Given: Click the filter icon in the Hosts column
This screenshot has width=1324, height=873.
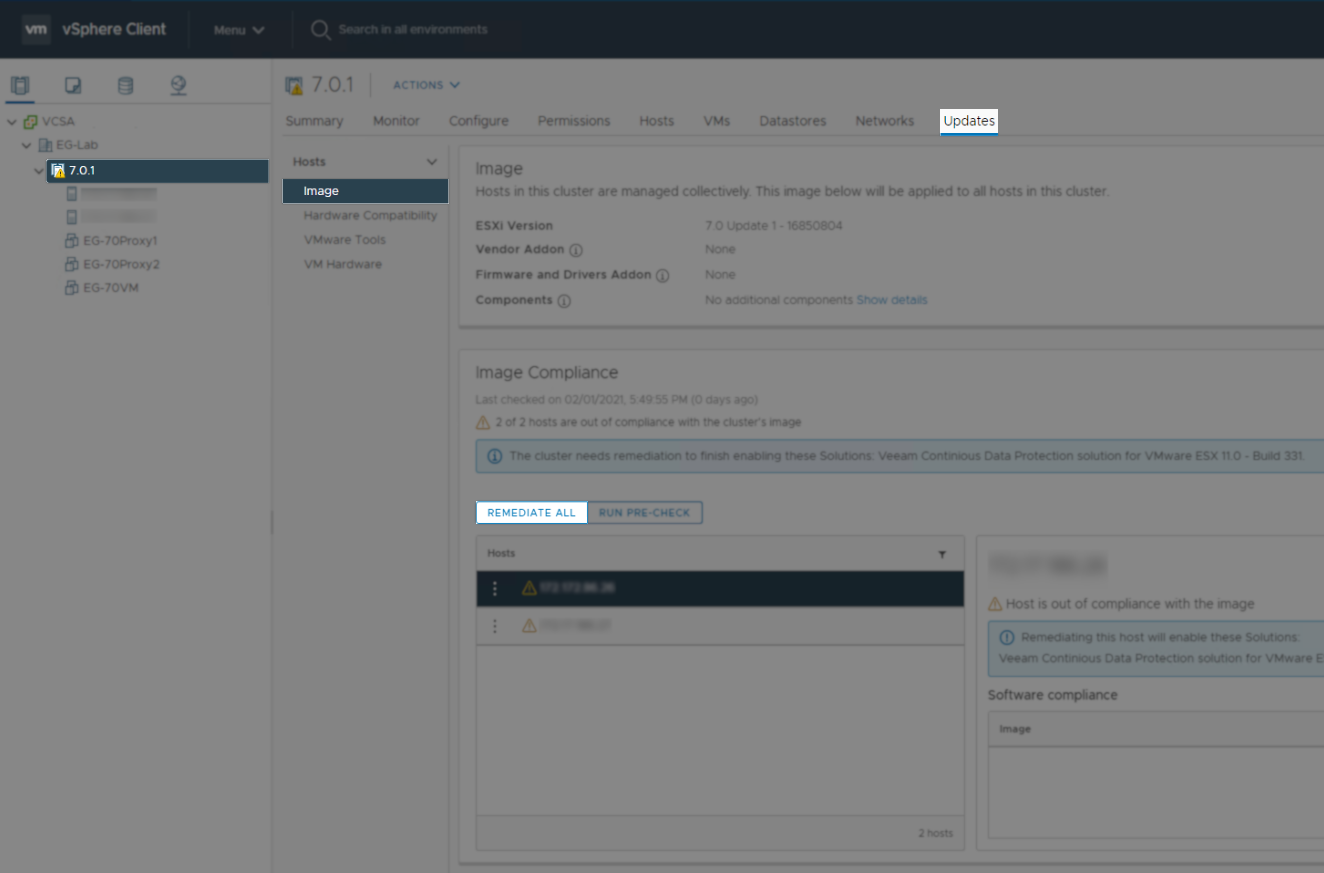Looking at the screenshot, I should click(x=941, y=553).
